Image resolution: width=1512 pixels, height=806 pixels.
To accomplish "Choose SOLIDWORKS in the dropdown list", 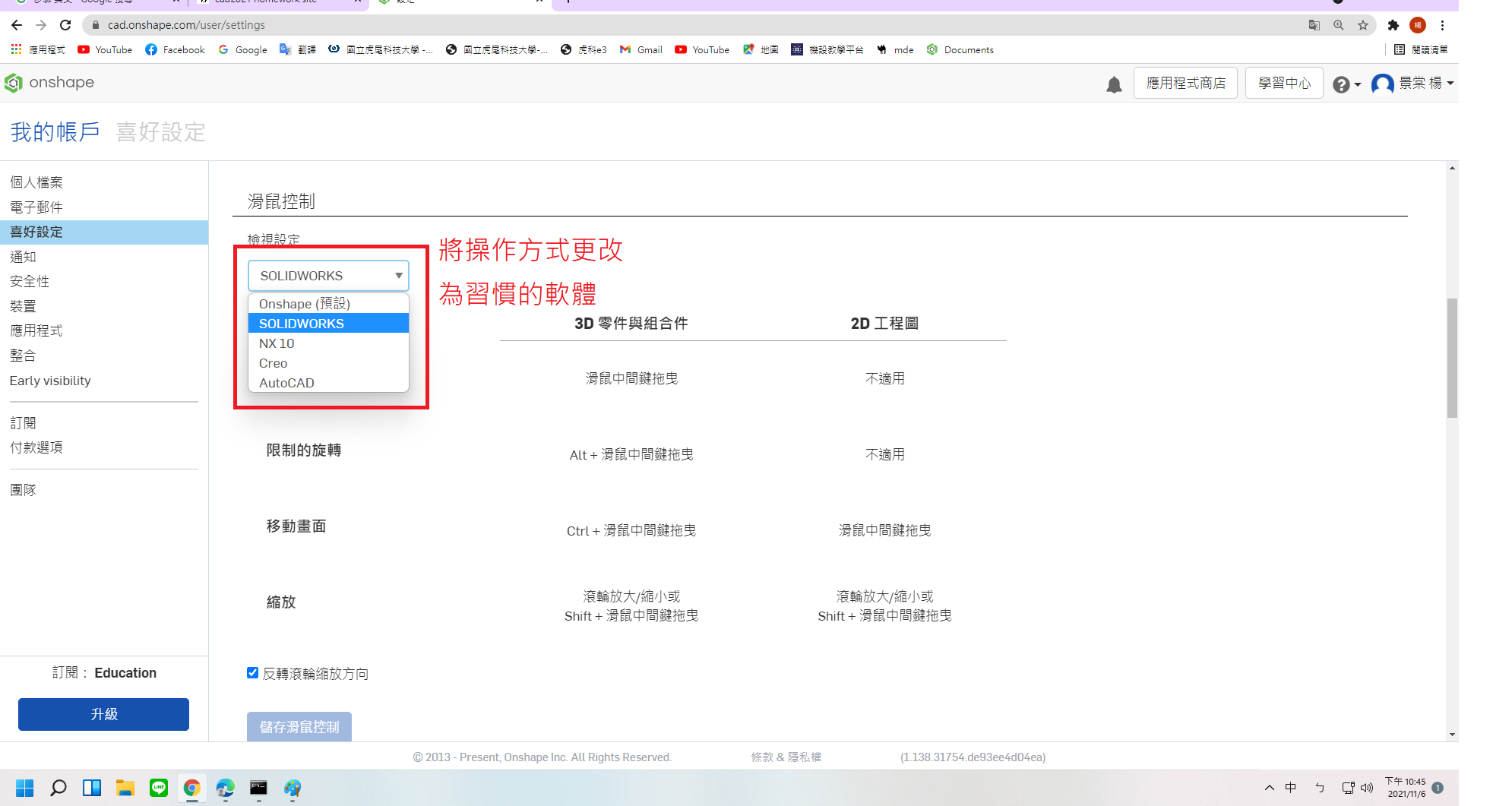I will (x=328, y=324).
